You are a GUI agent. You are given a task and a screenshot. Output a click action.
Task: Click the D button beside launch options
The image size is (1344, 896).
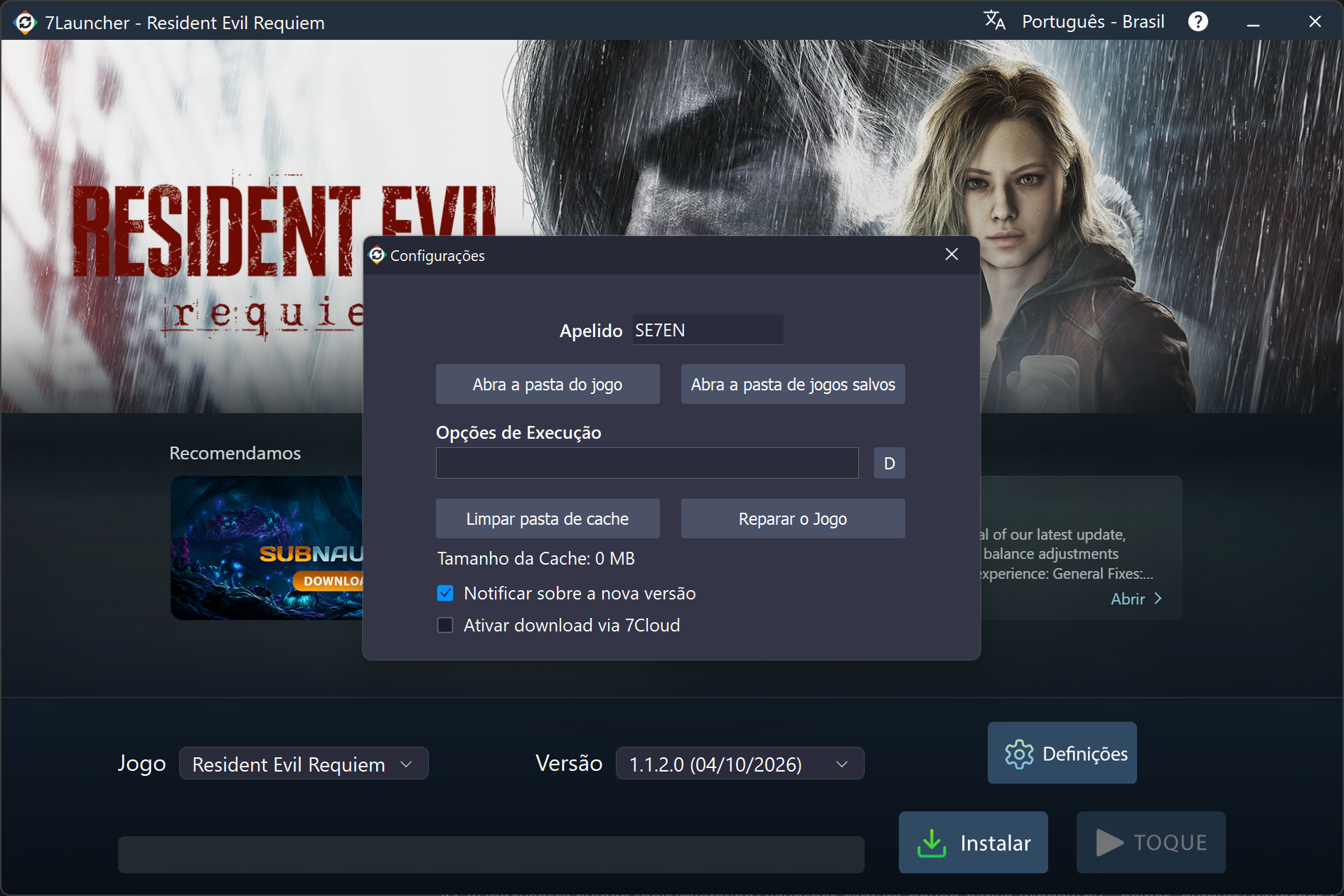click(889, 464)
